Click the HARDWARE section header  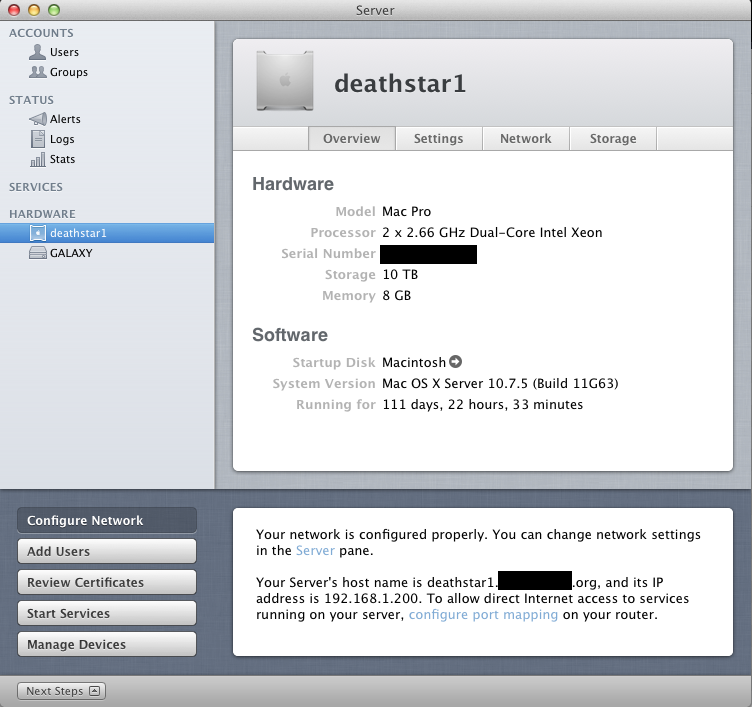[42, 213]
